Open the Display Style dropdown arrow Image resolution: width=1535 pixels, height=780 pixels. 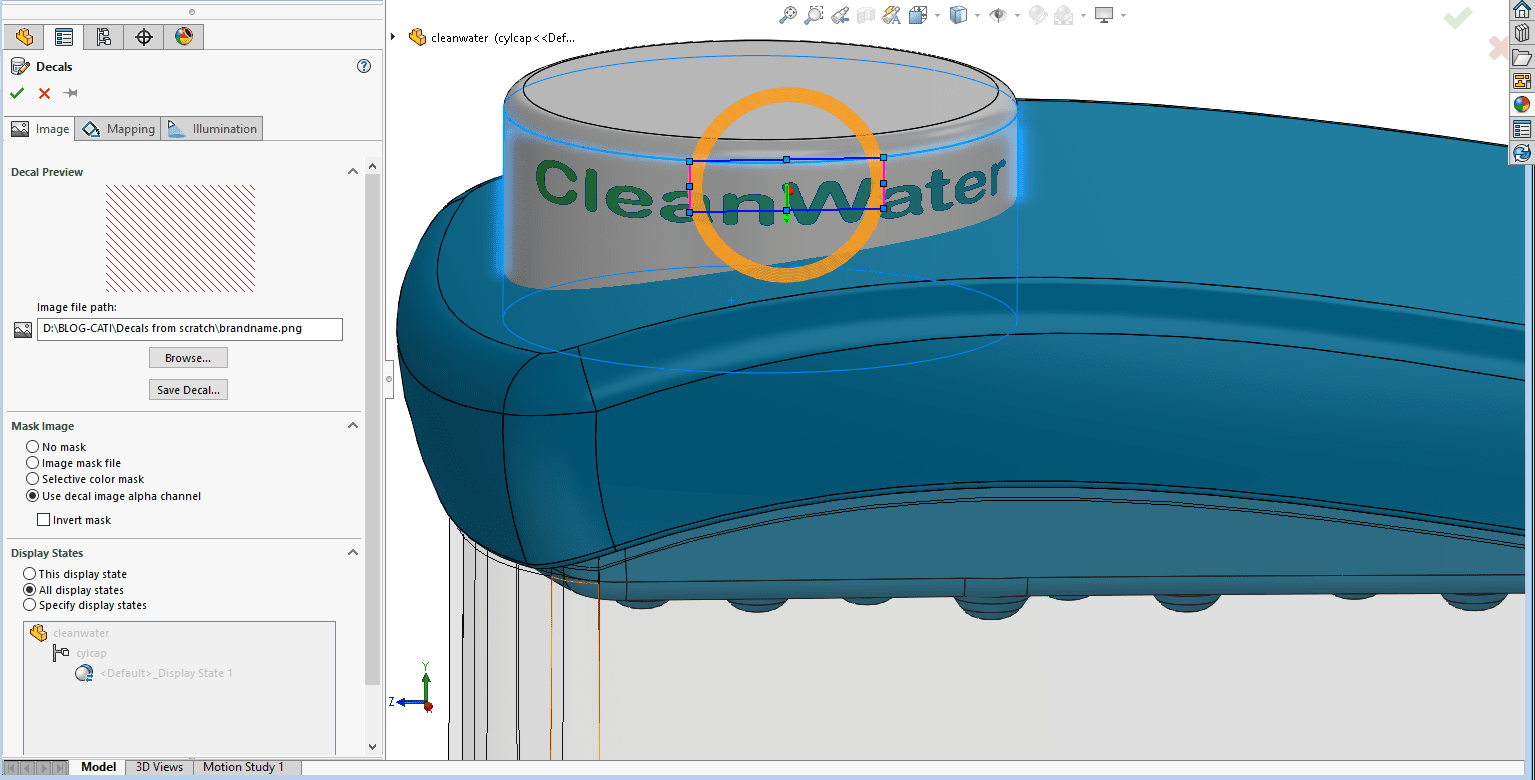pos(978,15)
